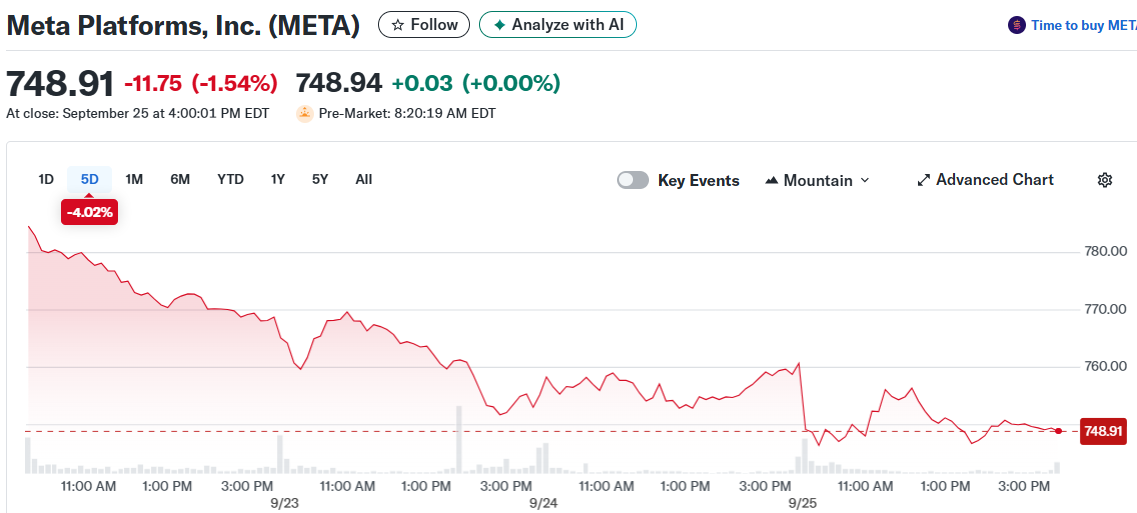
Task: Click the Analyze with AI button
Action: pyautogui.click(x=558, y=25)
